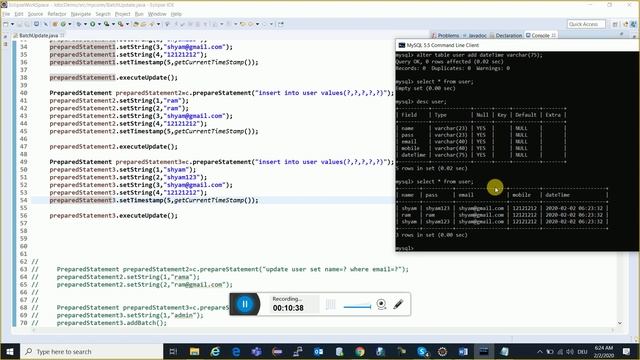Open the Project menu
The height and width of the screenshot is (360, 640).
122,14
